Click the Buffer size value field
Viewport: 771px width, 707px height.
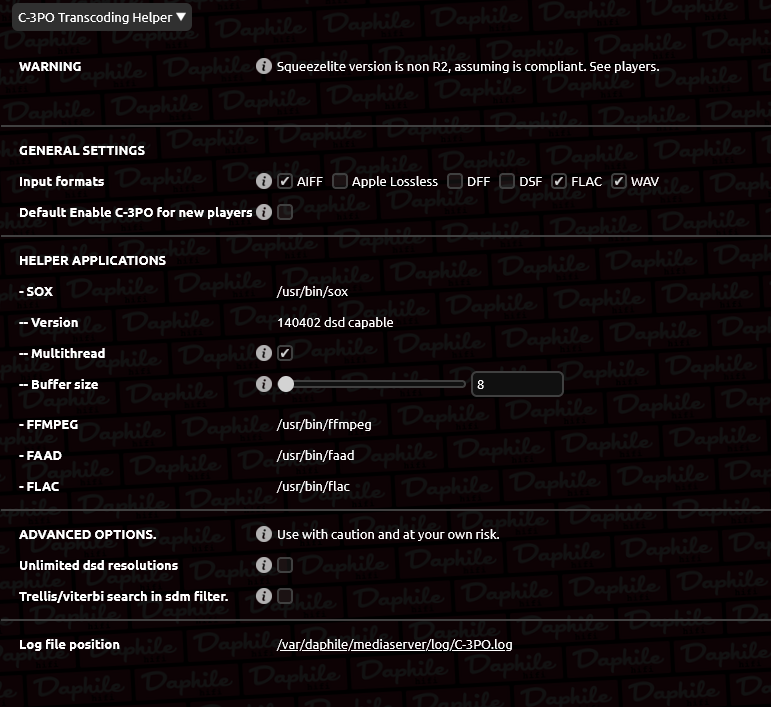coord(517,384)
